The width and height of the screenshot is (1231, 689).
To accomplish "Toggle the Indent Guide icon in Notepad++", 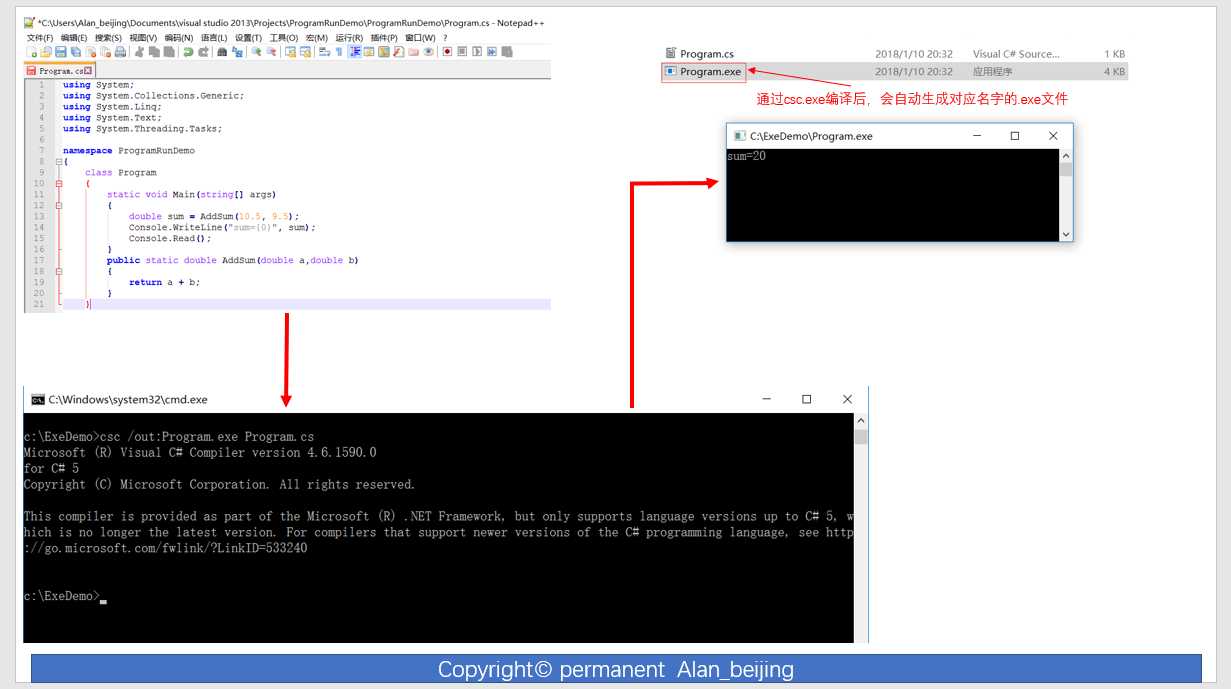I will (x=356, y=51).
